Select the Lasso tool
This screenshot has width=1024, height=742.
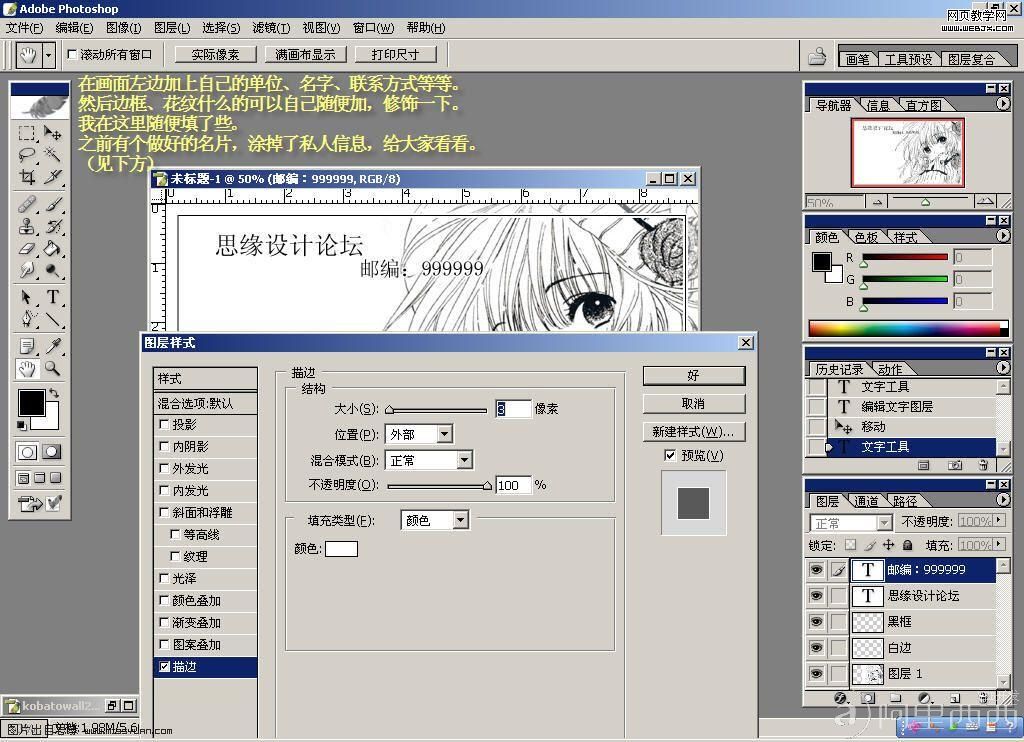[x=27, y=154]
